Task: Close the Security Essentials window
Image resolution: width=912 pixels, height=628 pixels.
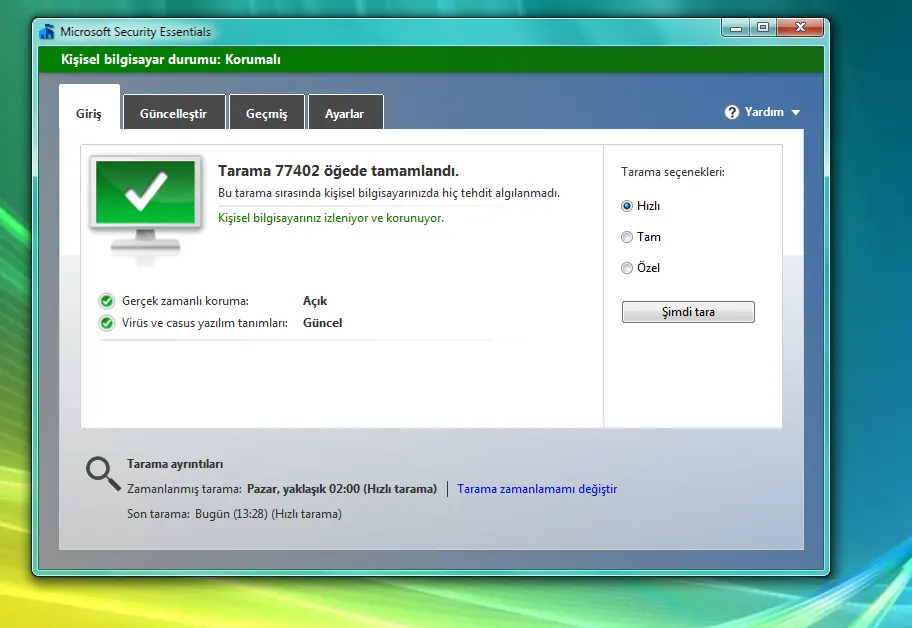Action: [800, 27]
